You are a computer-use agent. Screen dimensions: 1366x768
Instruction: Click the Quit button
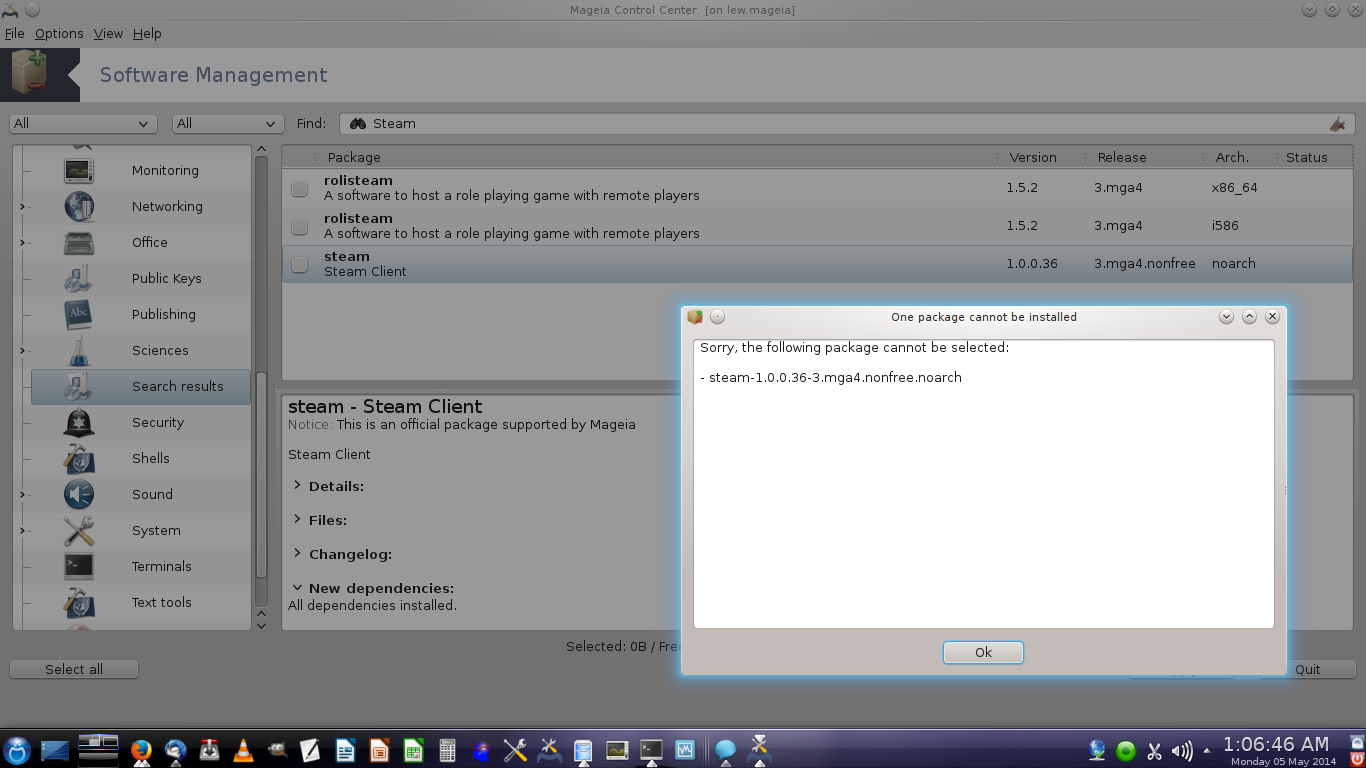point(1307,669)
